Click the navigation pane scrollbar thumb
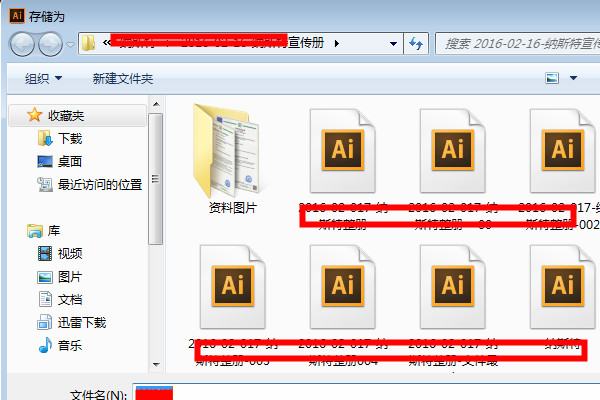 coord(155,179)
